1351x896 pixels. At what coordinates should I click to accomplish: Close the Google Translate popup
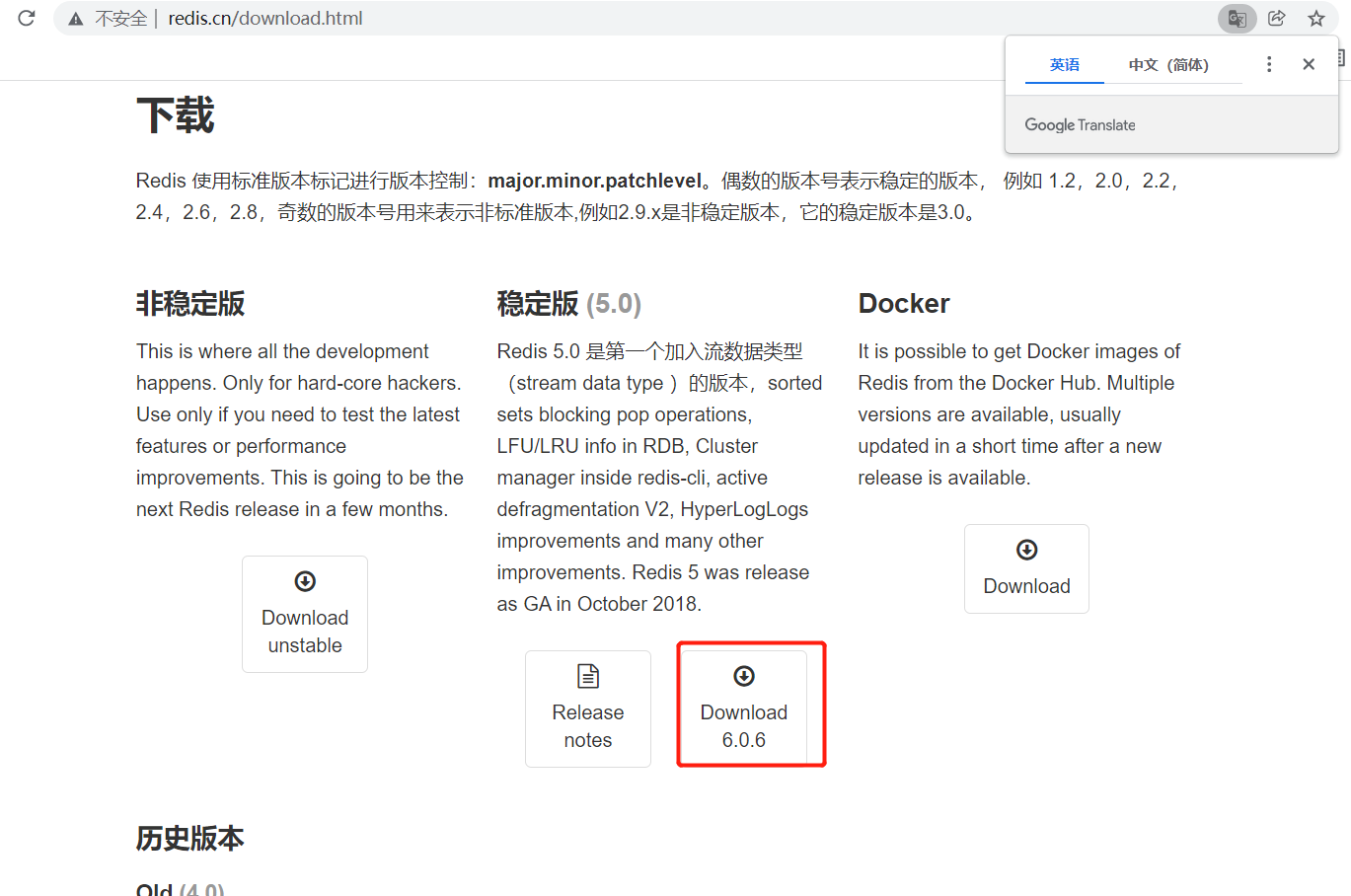(1309, 64)
